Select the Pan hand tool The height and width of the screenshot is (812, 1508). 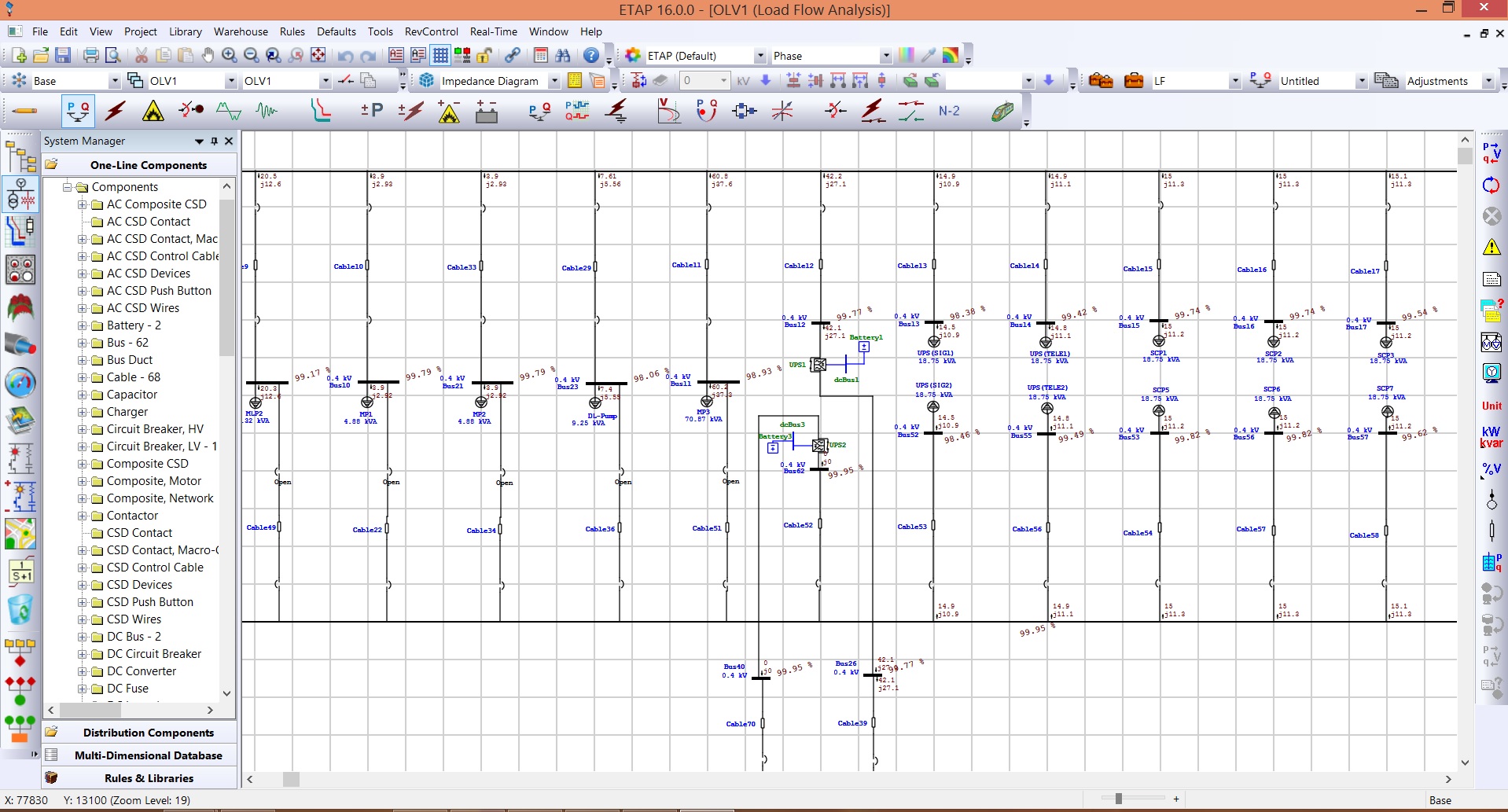(x=208, y=55)
